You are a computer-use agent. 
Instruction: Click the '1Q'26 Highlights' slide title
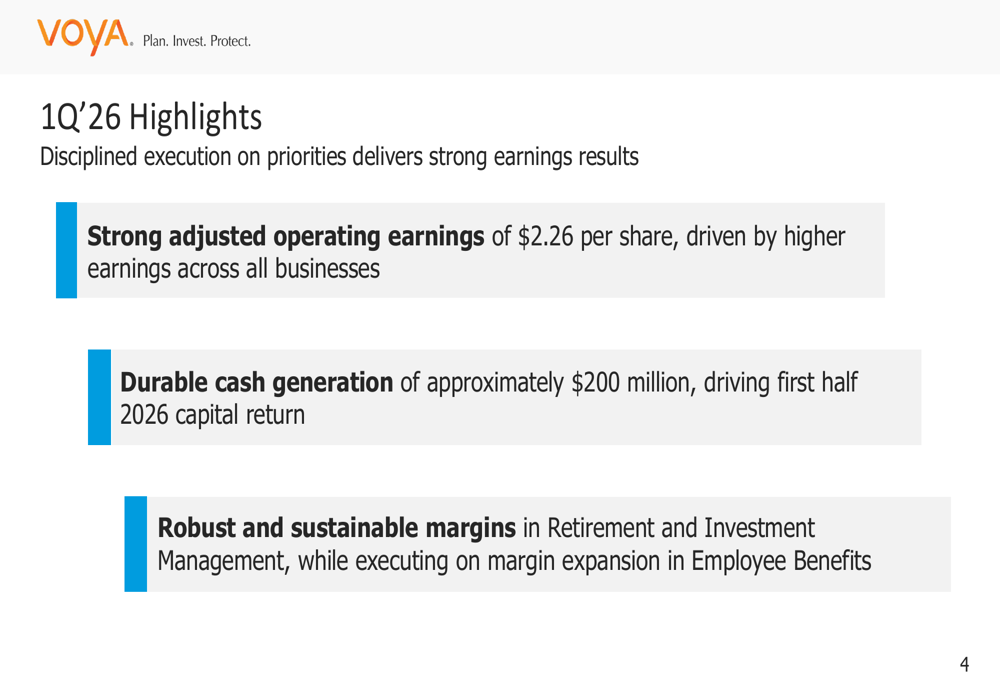click(x=151, y=117)
